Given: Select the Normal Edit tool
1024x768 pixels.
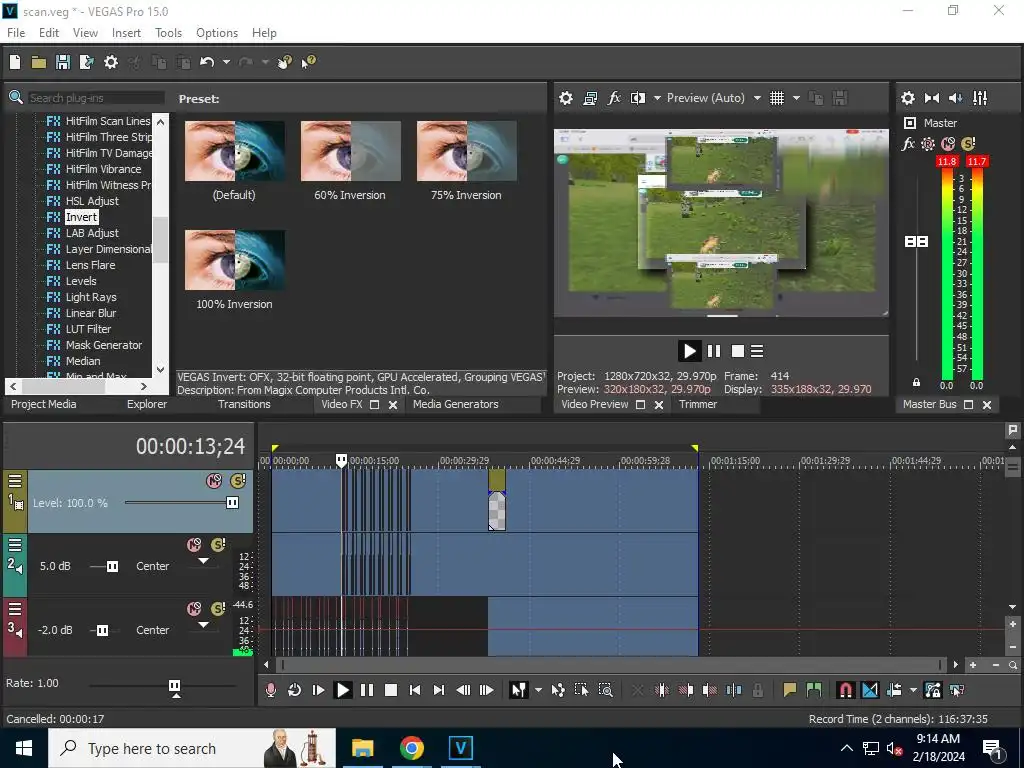Looking at the screenshot, I should 518,690.
